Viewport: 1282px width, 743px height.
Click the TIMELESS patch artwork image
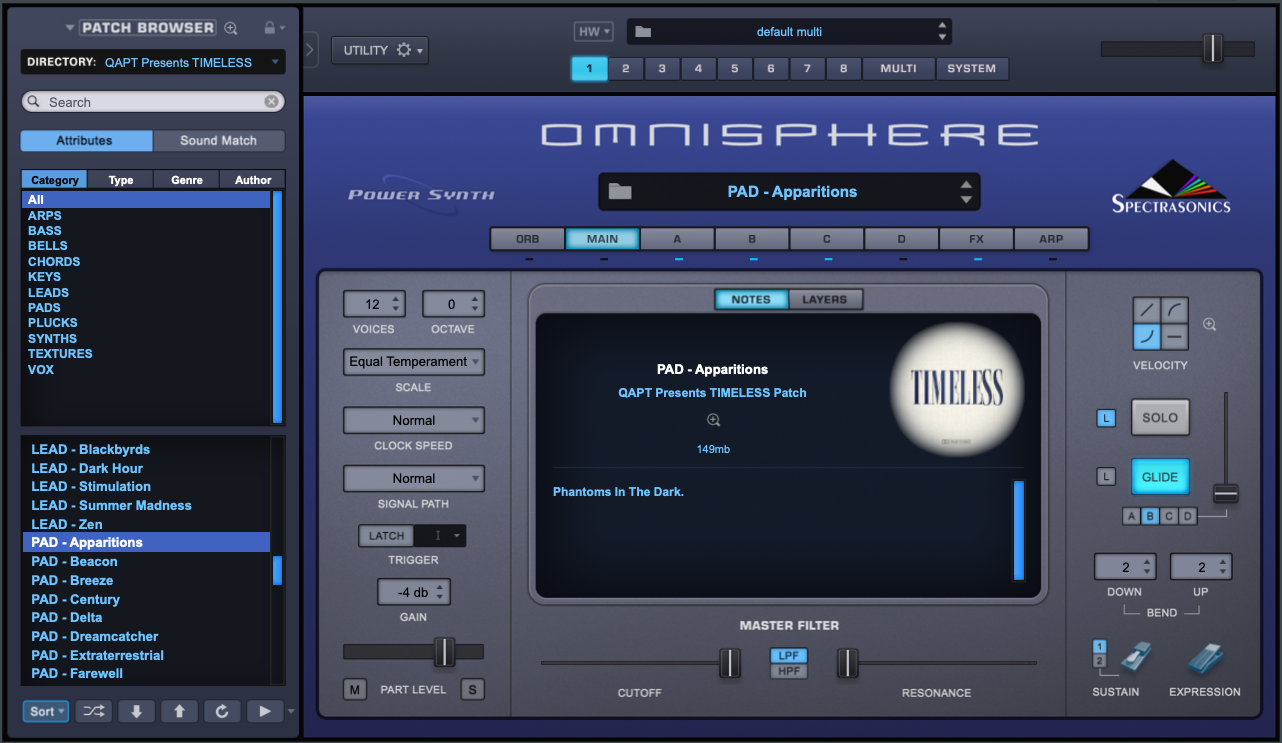click(x=956, y=387)
